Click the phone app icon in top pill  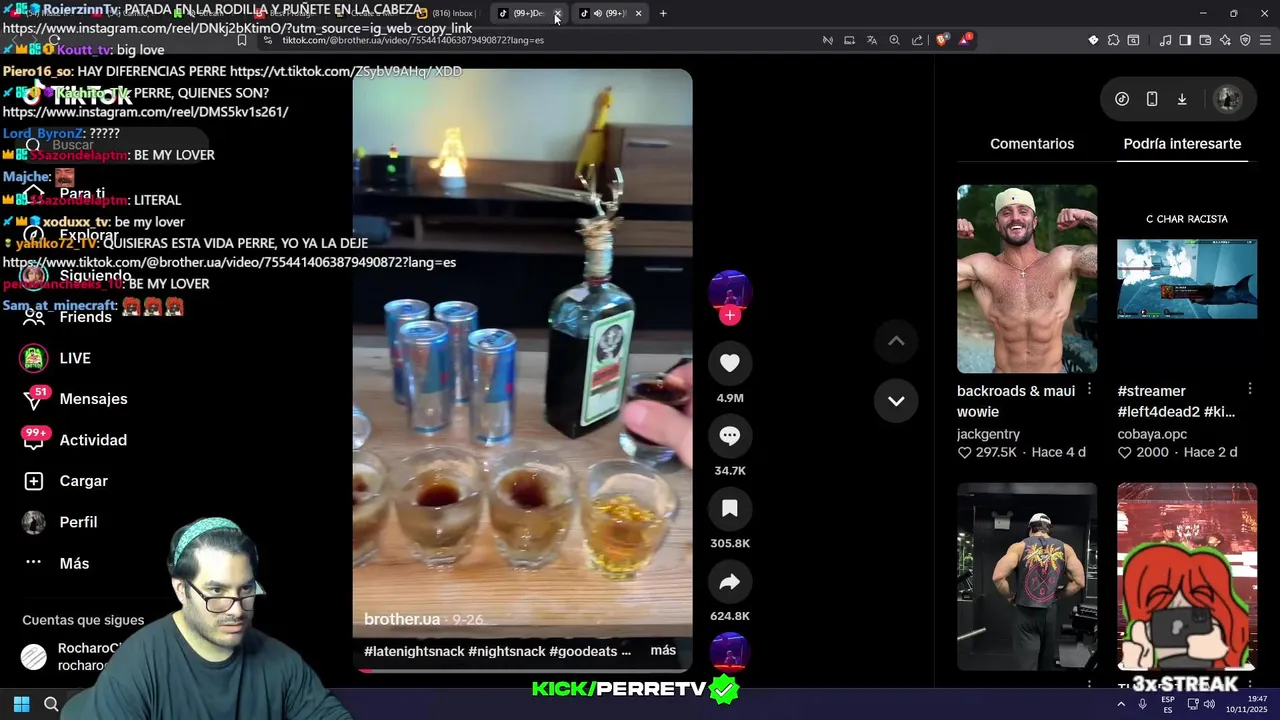(x=1152, y=99)
